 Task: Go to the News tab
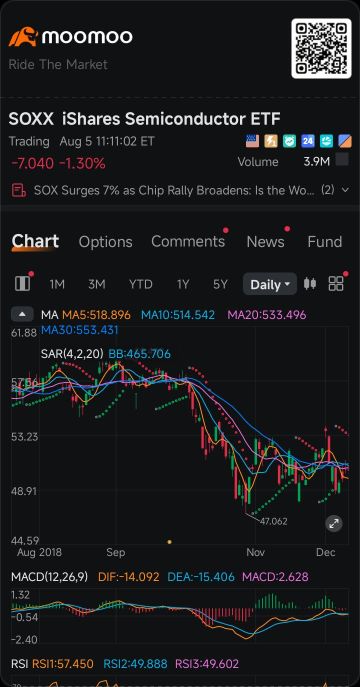point(265,241)
